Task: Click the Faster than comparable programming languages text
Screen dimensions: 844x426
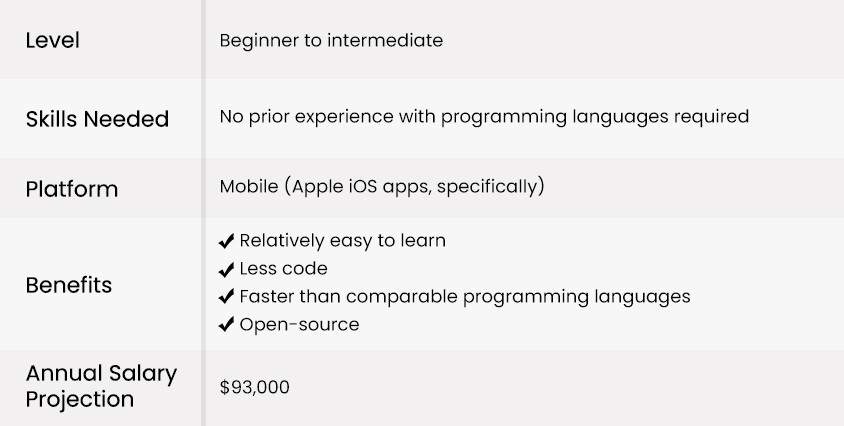Action: coord(465,297)
